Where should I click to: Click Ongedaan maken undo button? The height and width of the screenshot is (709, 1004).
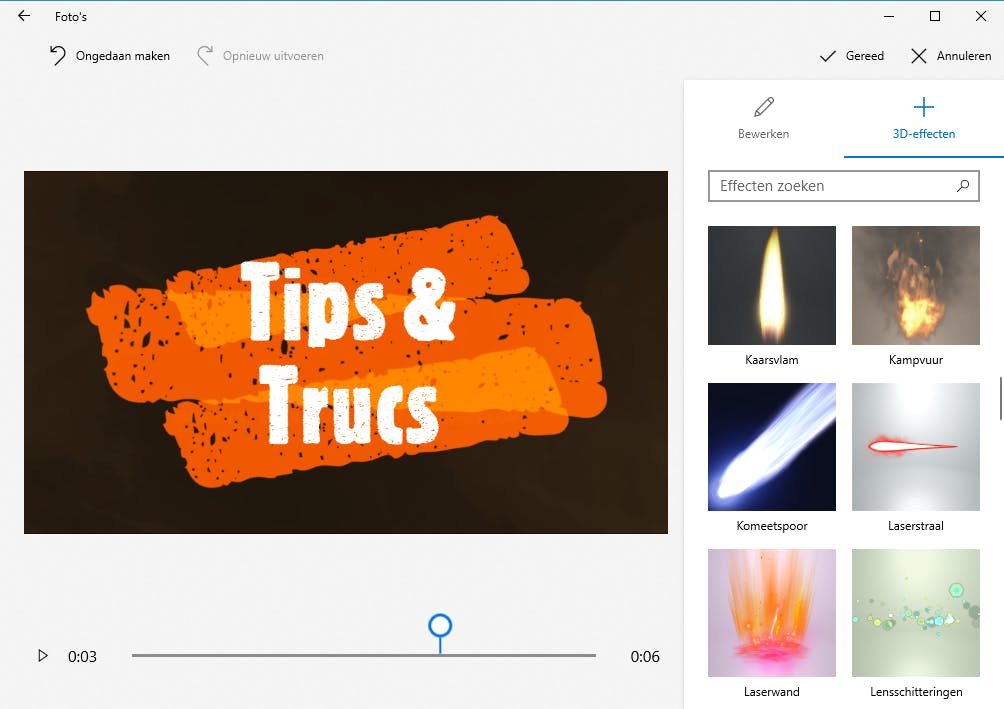[109, 56]
